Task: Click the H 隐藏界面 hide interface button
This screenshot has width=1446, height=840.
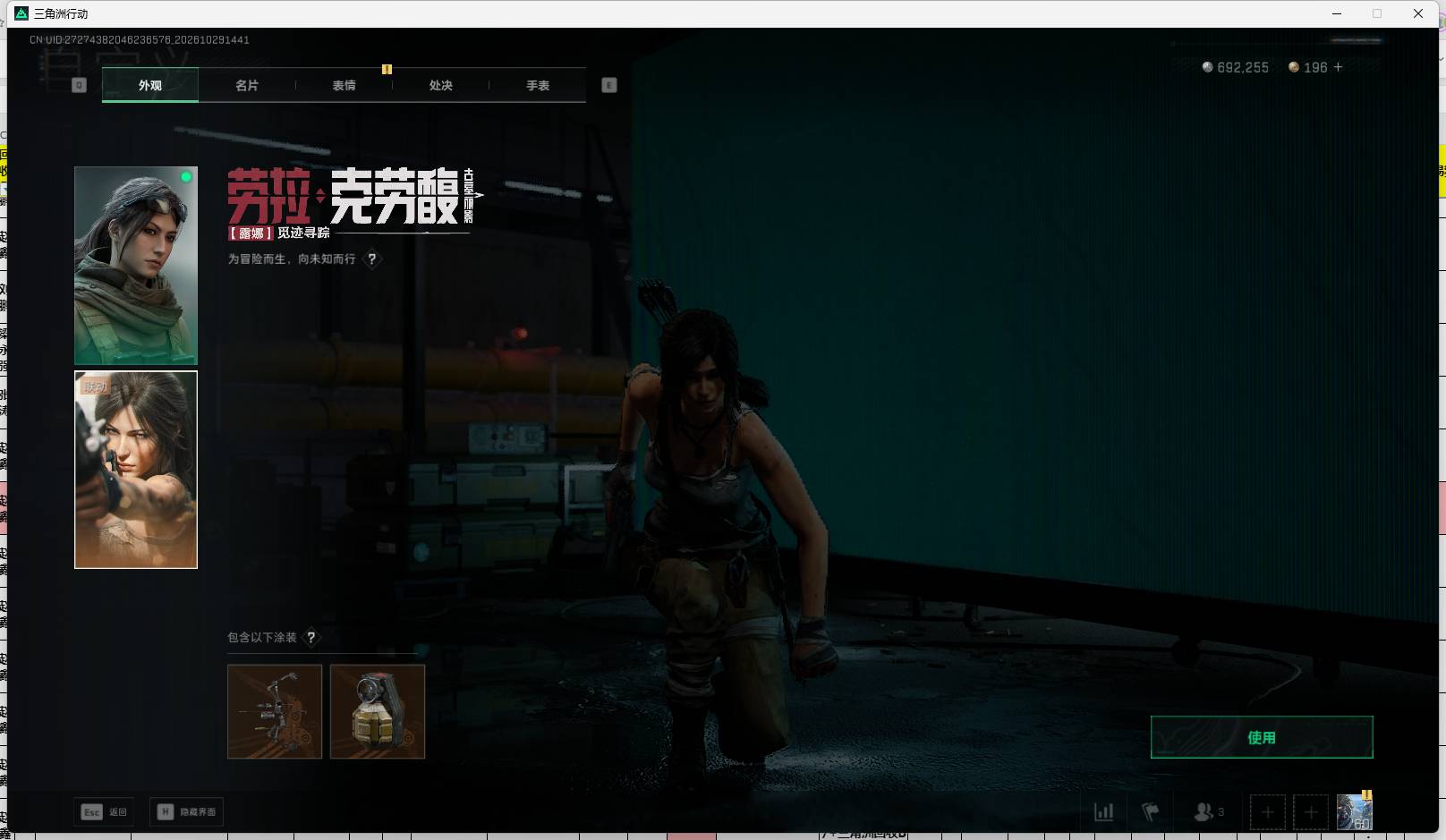Action: click(x=186, y=811)
